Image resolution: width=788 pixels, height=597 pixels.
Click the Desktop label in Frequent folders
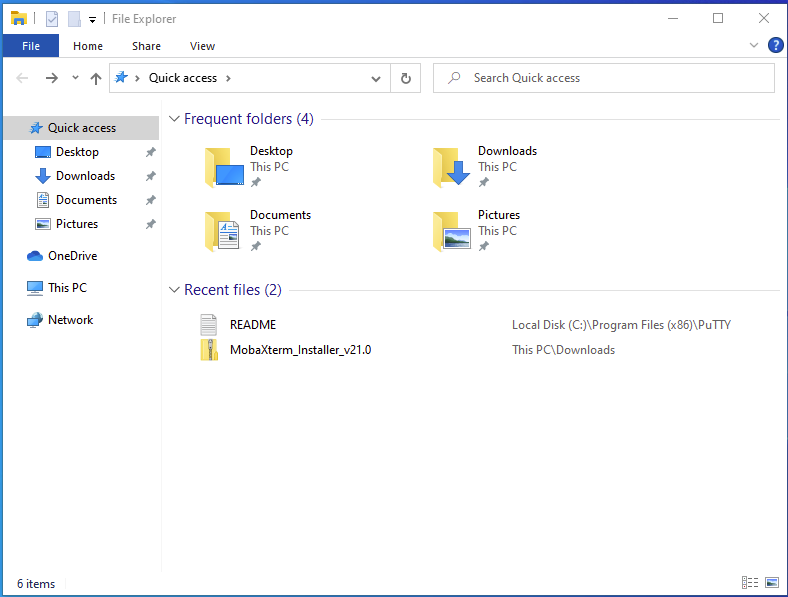(x=271, y=151)
